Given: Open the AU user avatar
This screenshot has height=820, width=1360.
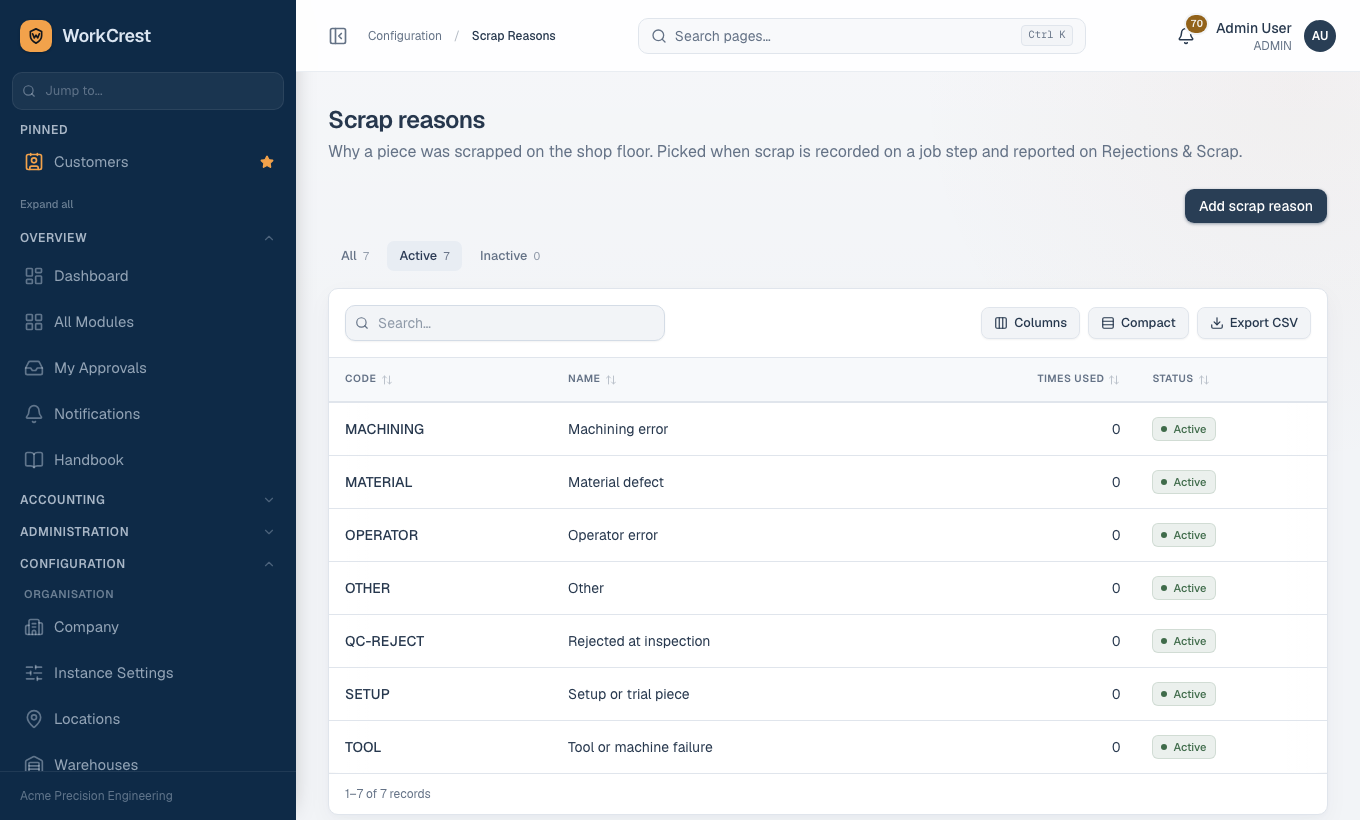Looking at the screenshot, I should click(x=1320, y=36).
